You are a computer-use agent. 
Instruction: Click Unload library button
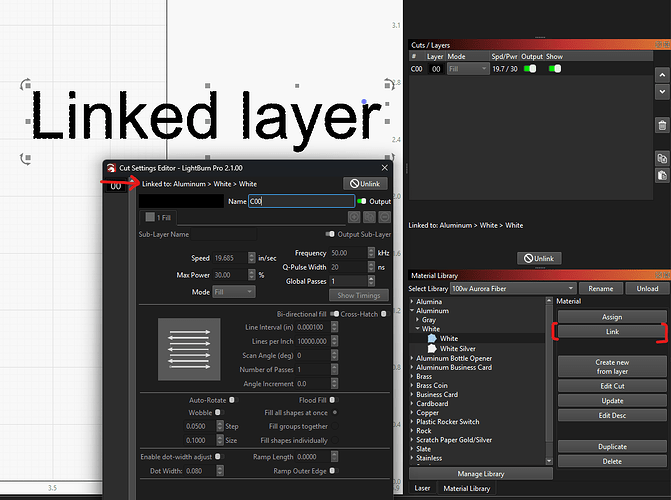pos(647,289)
